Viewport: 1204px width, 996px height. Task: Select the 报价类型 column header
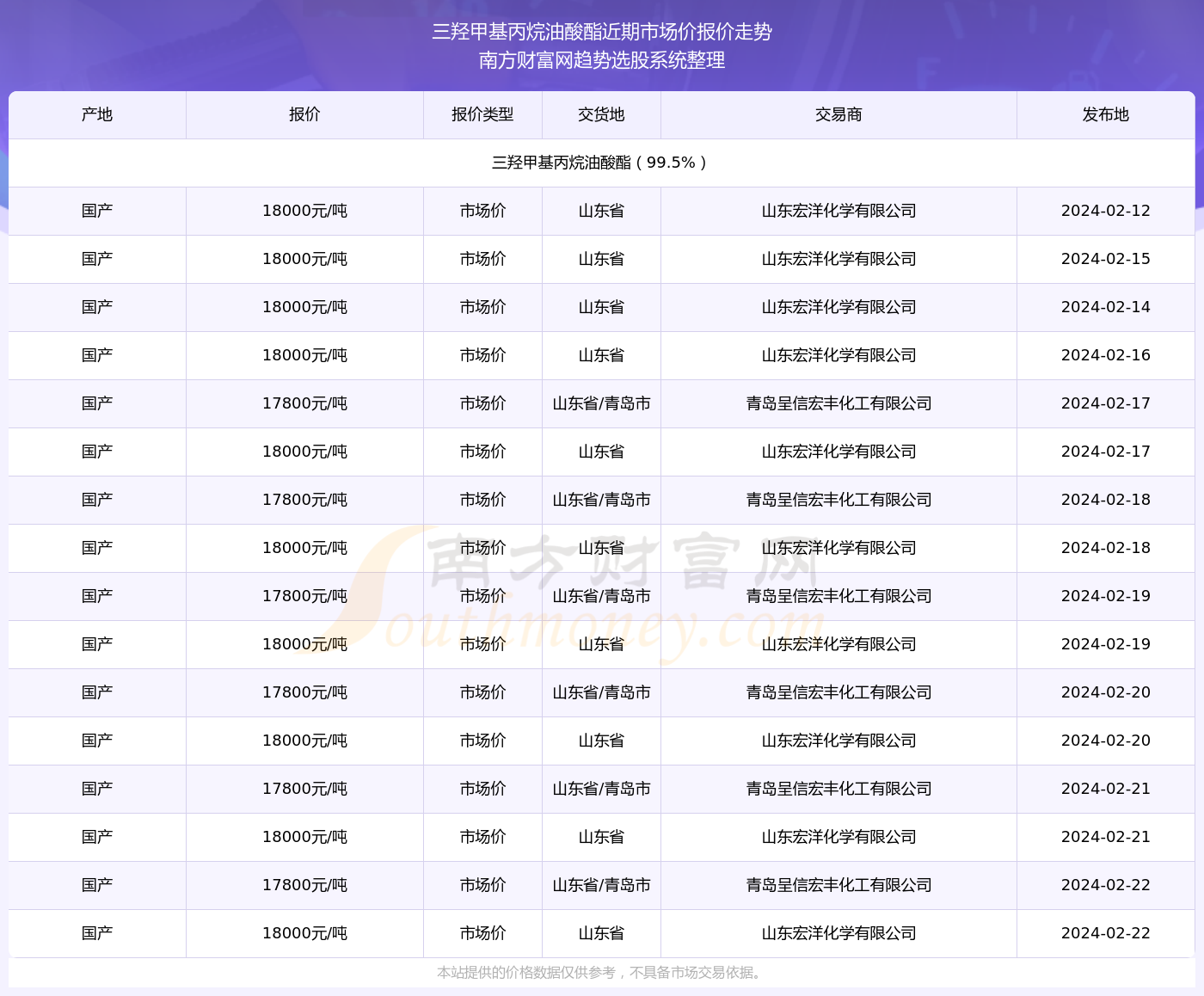point(482,114)
